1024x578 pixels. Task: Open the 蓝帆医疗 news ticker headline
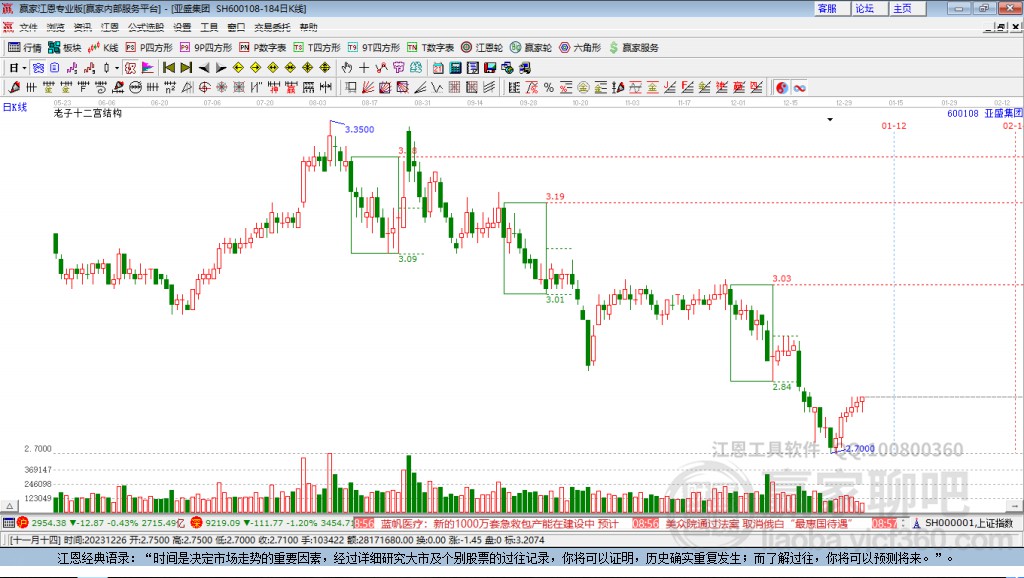coord(499,524)
